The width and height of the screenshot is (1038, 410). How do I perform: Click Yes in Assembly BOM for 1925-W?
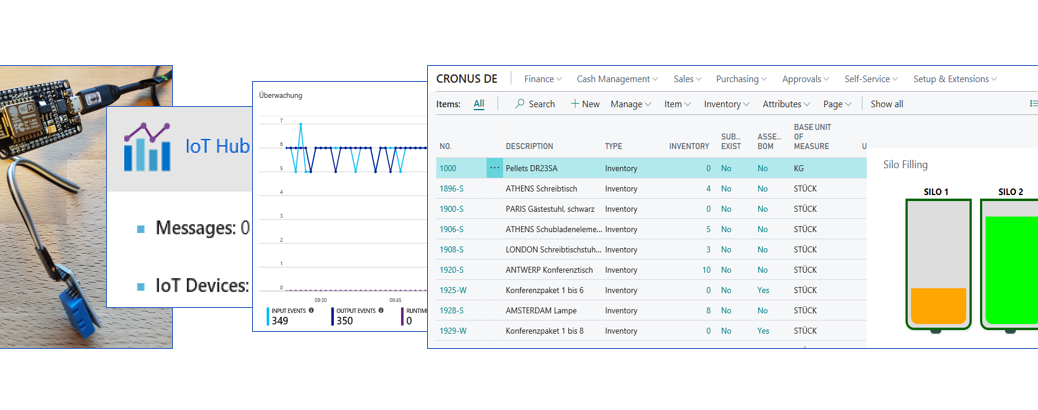[764, 290]
